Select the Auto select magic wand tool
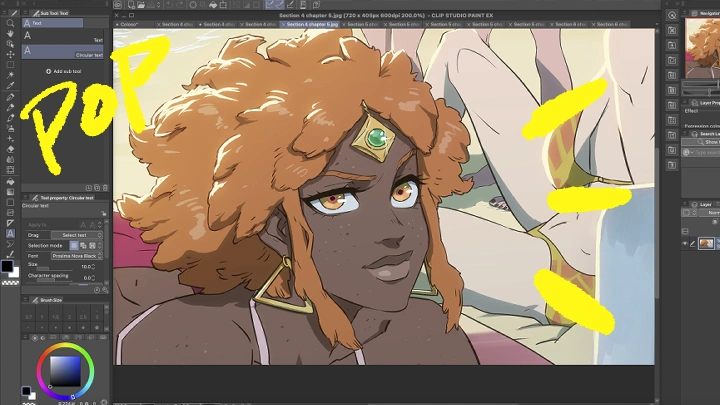The width and height of the screenshot is (720, 405). tap(10, 75)
